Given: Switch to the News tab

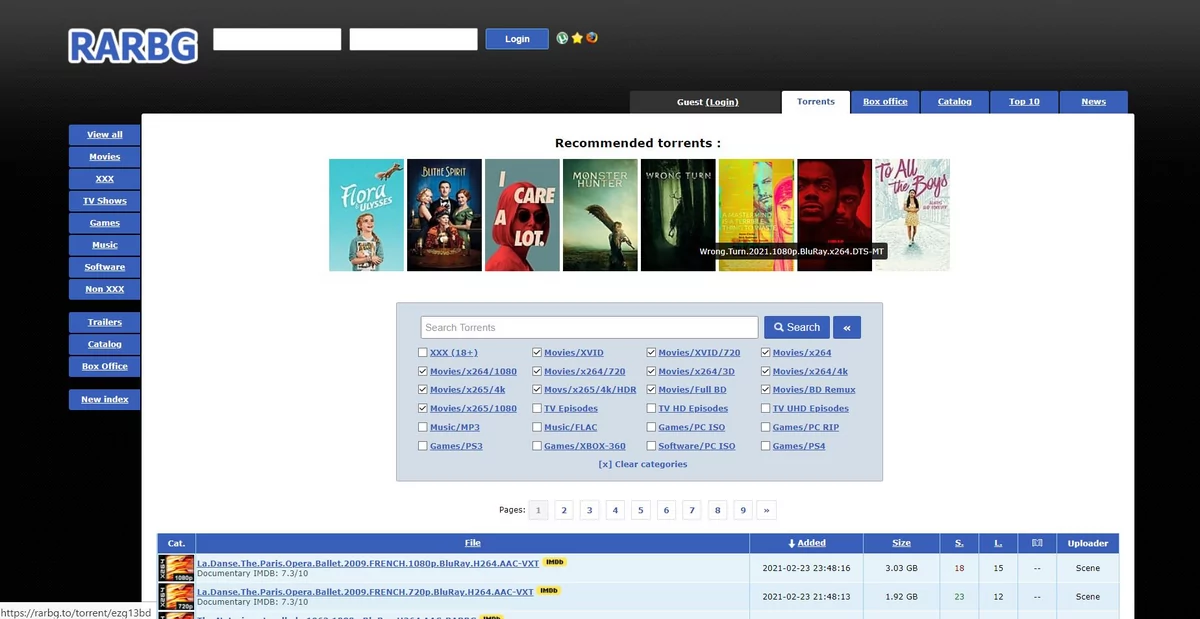Looking at the screenshot, I should pos(1094,102).
